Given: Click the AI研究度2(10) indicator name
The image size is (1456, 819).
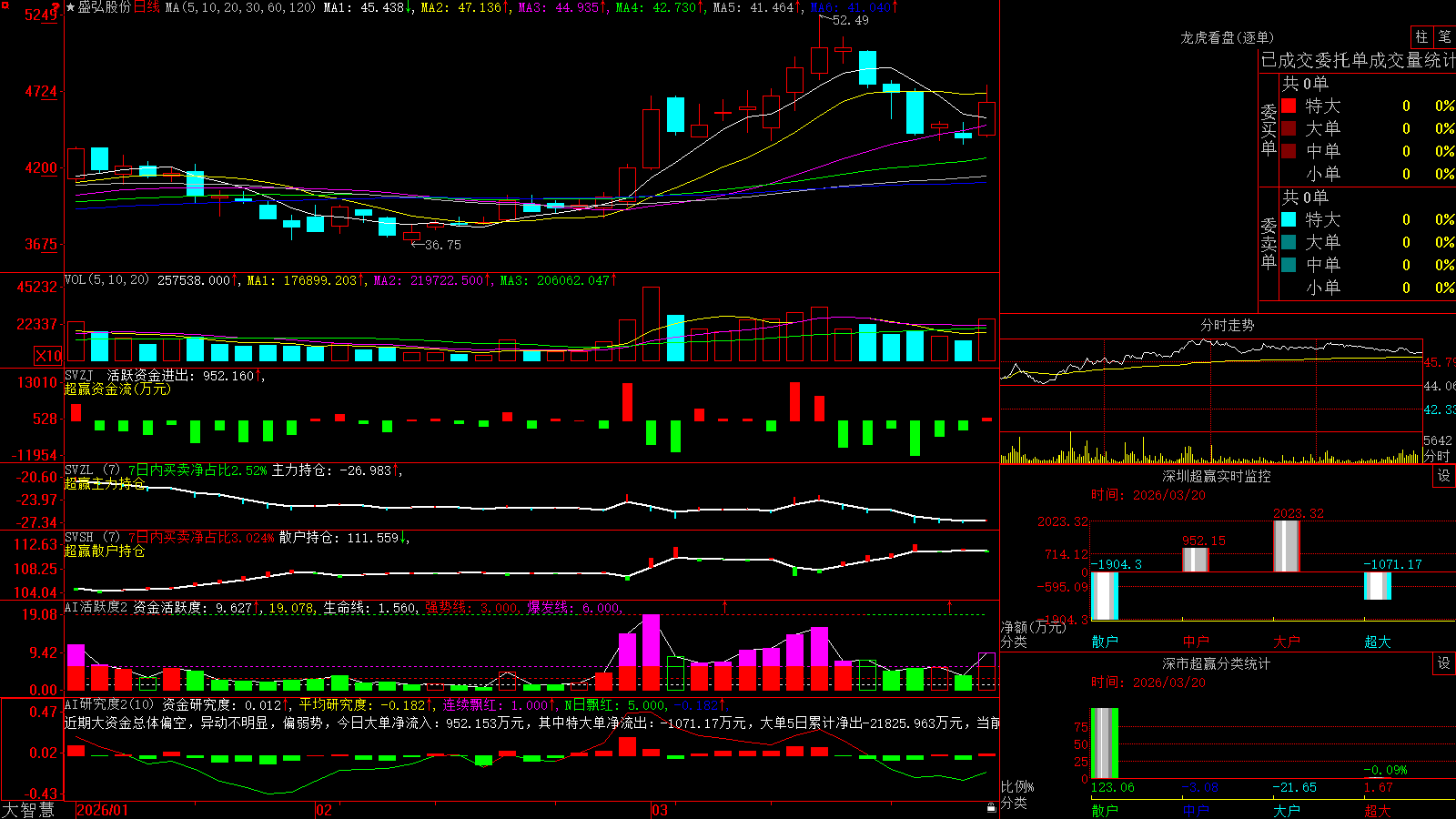Looking at the screenshot, I should tap(109, 704).
